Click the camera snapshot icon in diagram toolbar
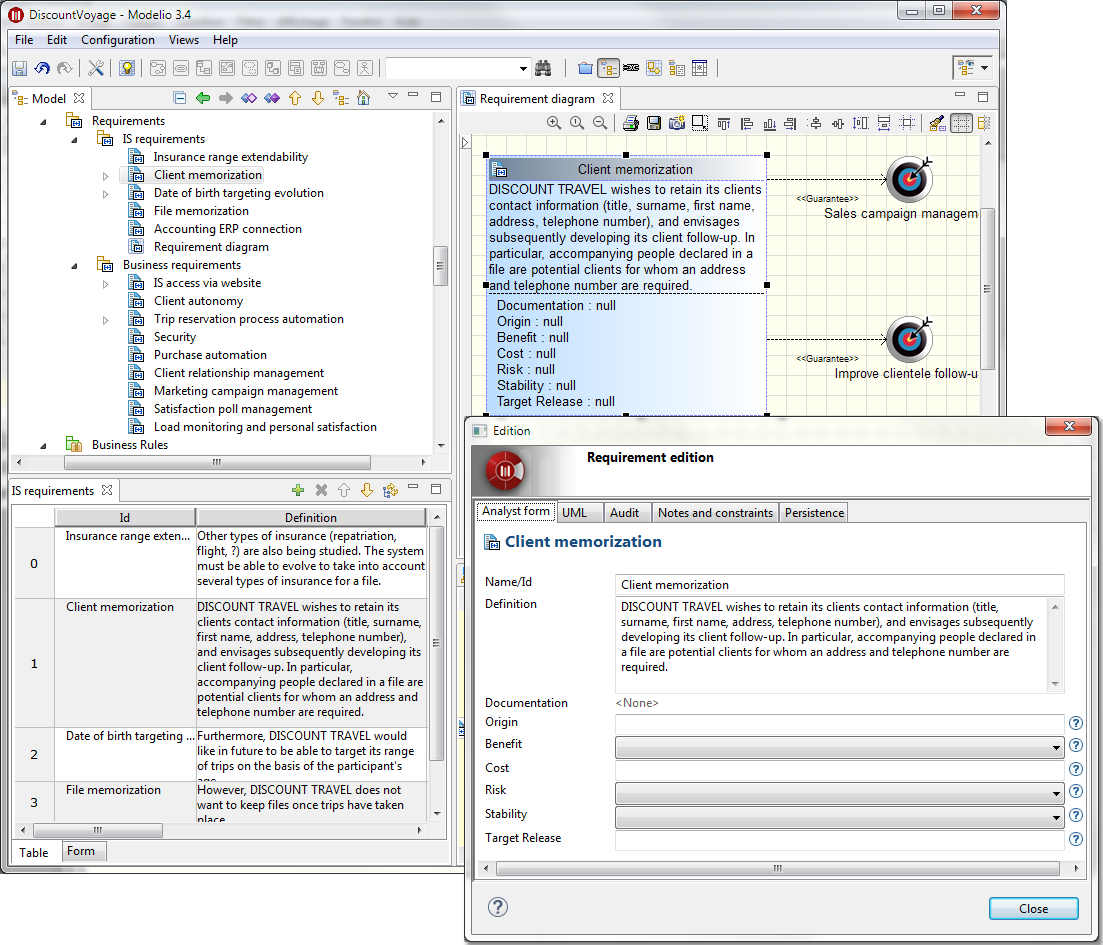1103x945 pixels. point(677,123)
